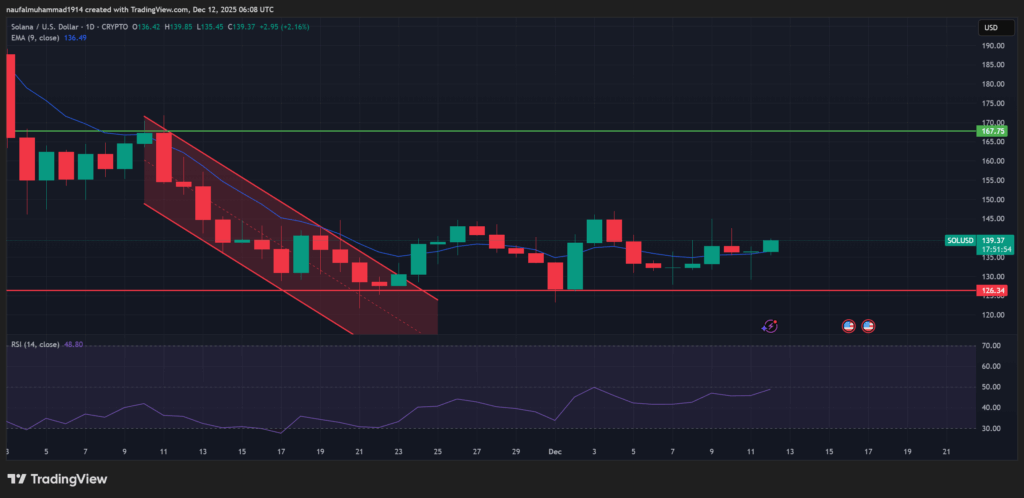Click the purple lightning event icon

click(x=771, y=325)
